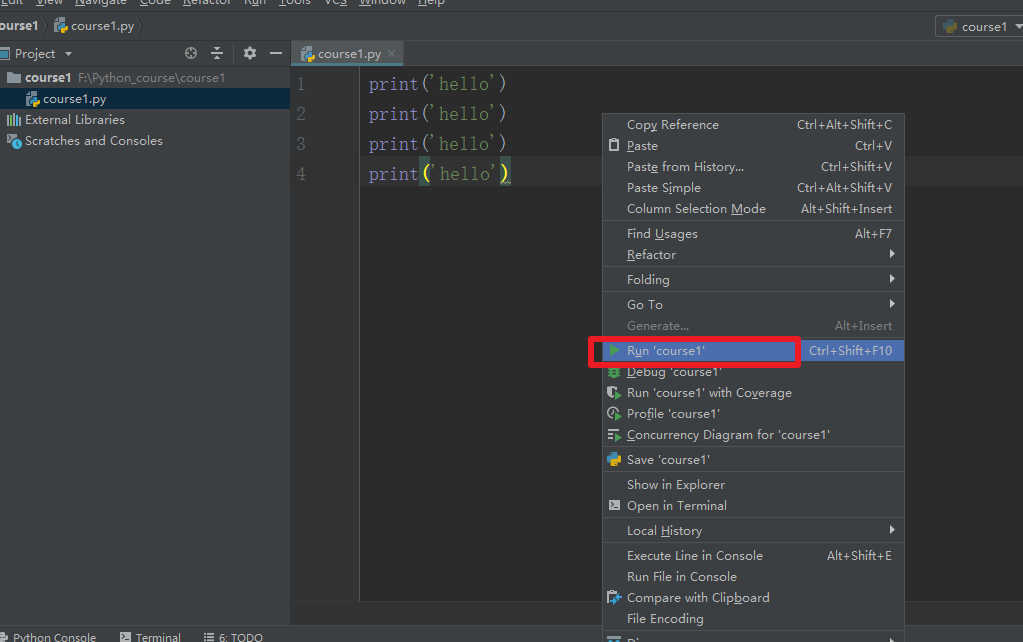Toggle Column Selection Mode
Viewport: 1023px width, 642px height.
tap(753, 209)
